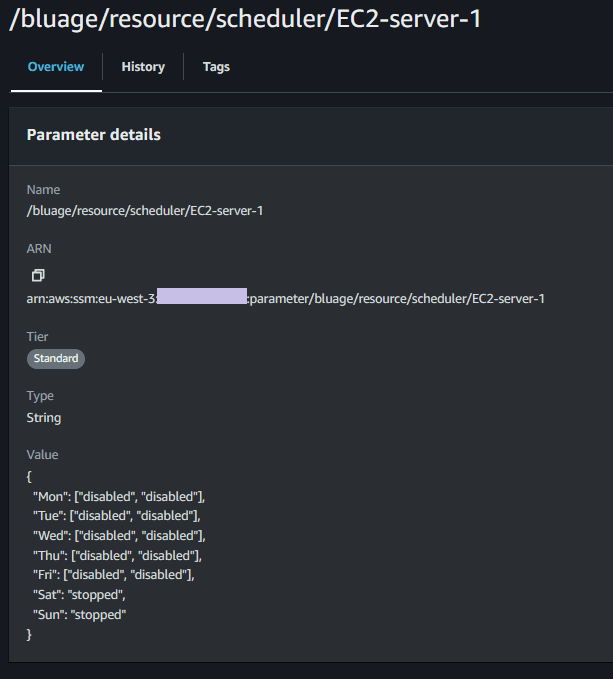Click the Value field label
The width and height of the screenshot is (613, 679).
point(42,455)
